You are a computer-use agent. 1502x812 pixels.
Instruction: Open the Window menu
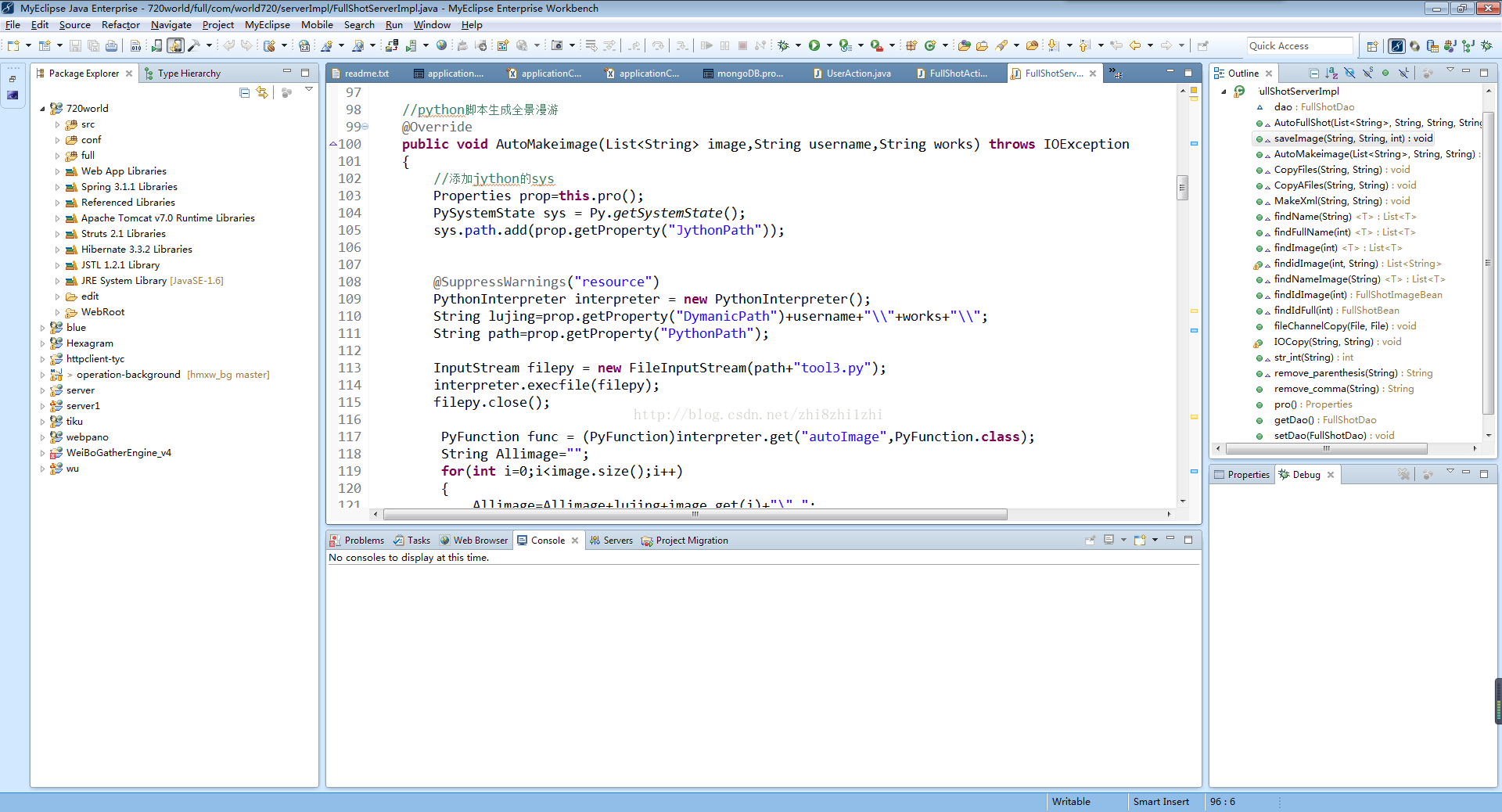tap(432, 24)
